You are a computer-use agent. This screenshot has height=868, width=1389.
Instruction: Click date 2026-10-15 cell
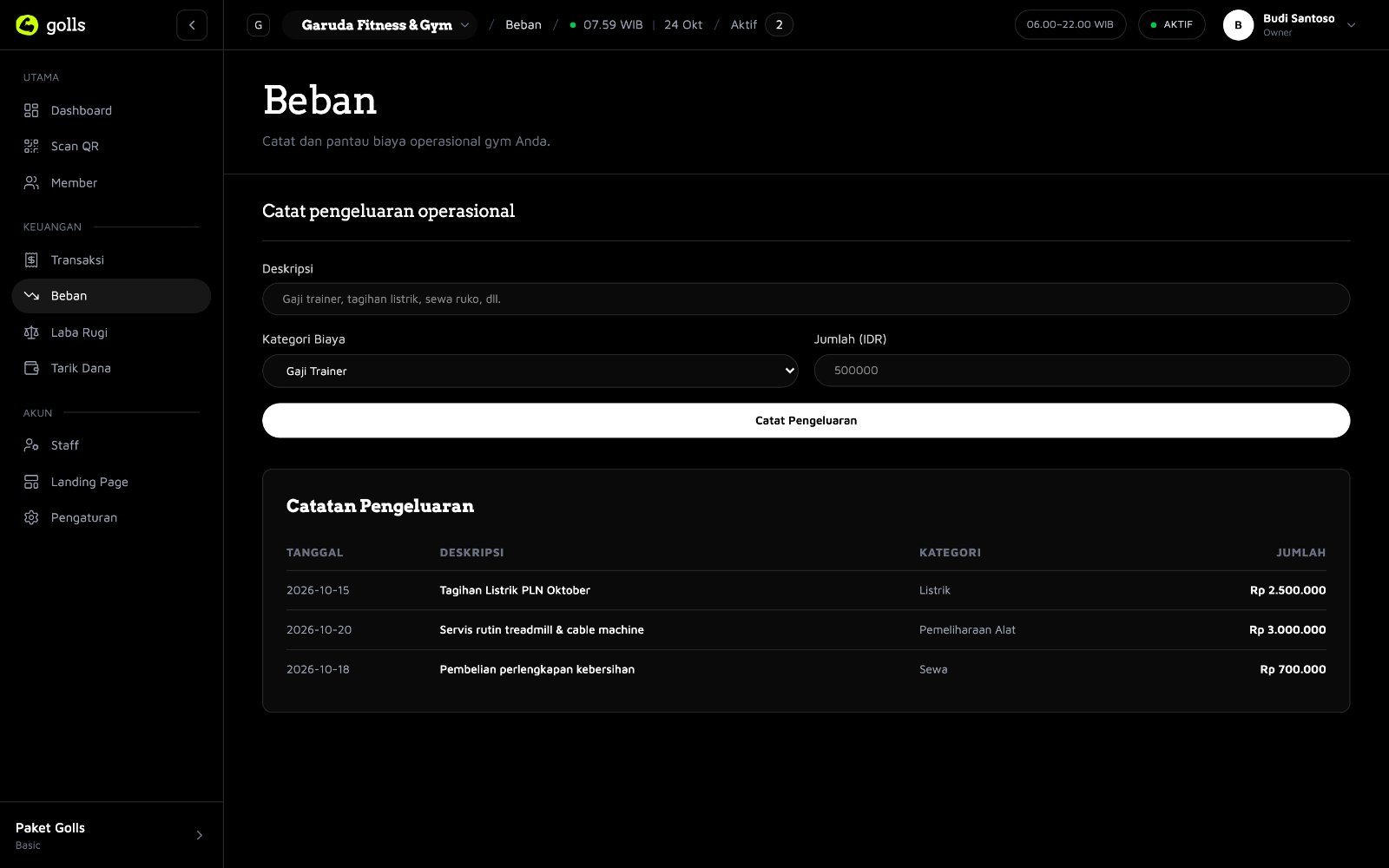[318, 590]
